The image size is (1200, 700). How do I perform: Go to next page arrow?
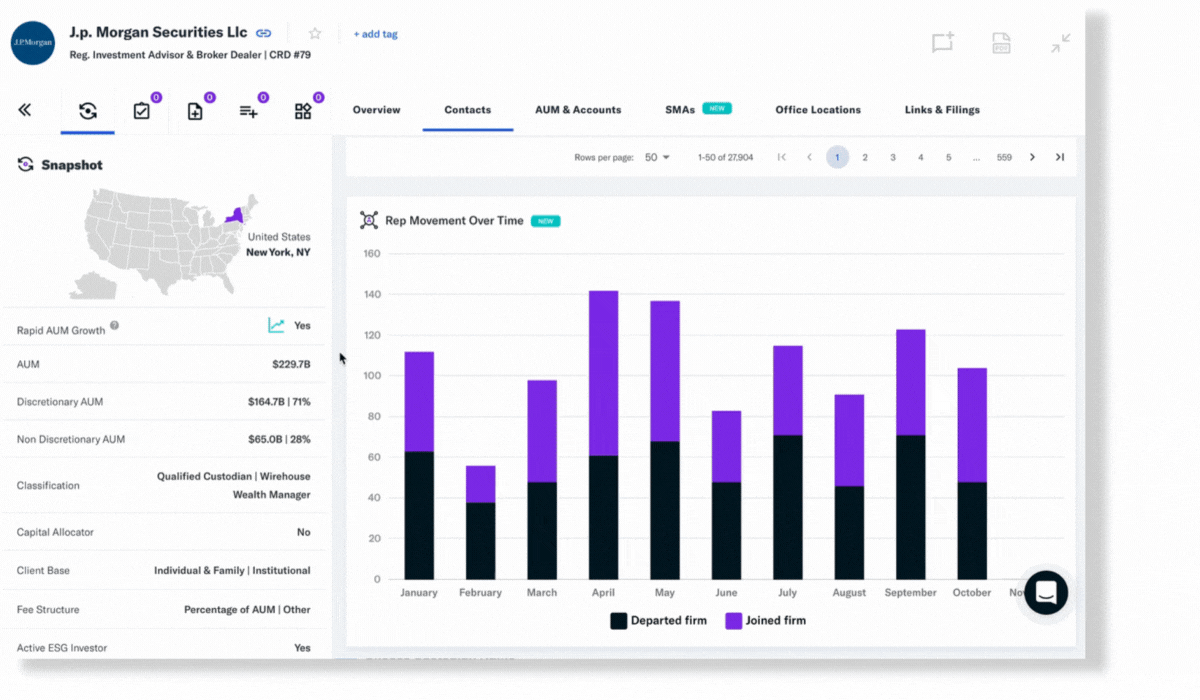[x=1032, y=157]
